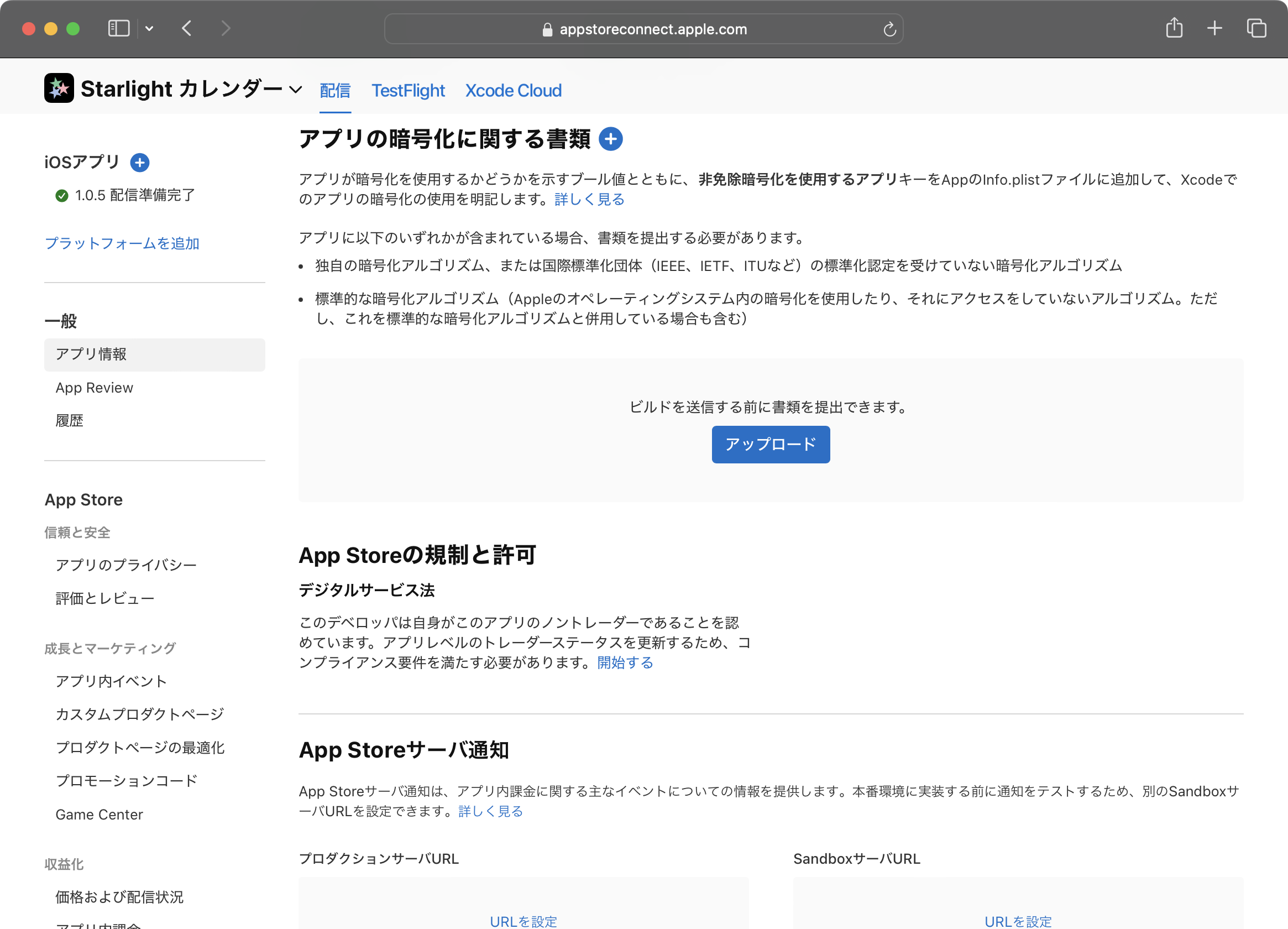The image size is (1288, 929).
Task: Click プラットフォームを追加 link
Action: coord(122,243)
